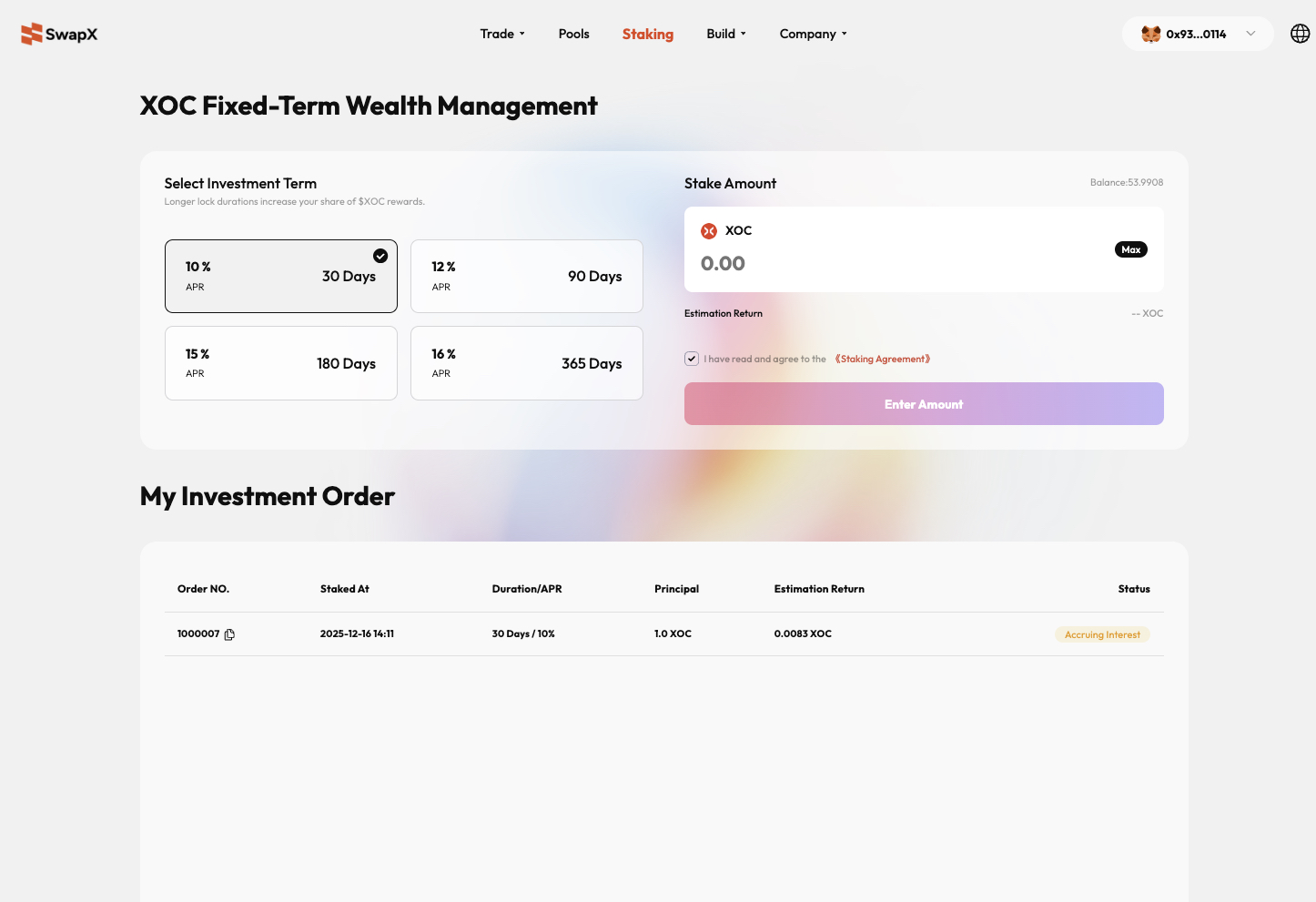Viewport: 1316px width, 902px height.
Task: Copy order number 1000007
Action: (229, 634)
